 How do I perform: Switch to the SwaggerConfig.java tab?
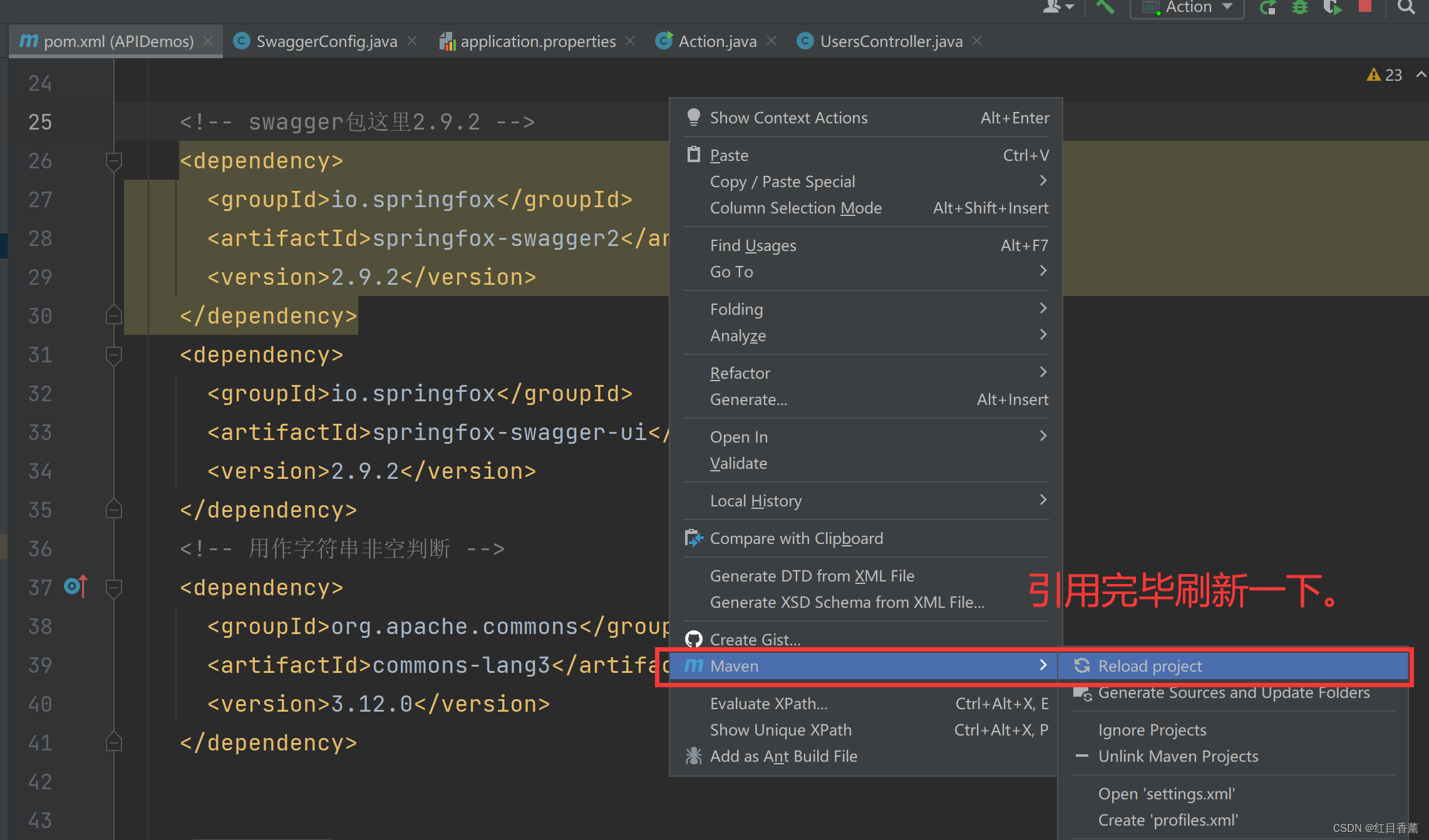pyautogui.click(x=326, y=41)
